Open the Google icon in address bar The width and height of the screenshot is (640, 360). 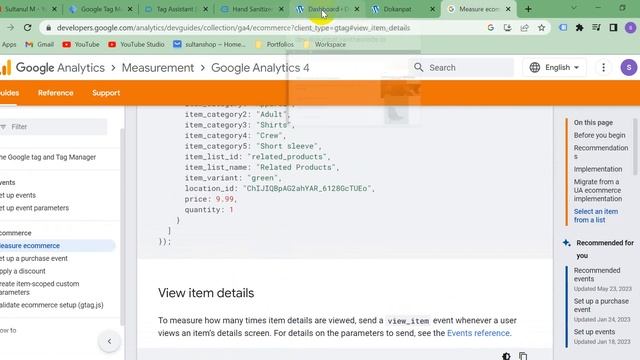(x=491, y=28)
